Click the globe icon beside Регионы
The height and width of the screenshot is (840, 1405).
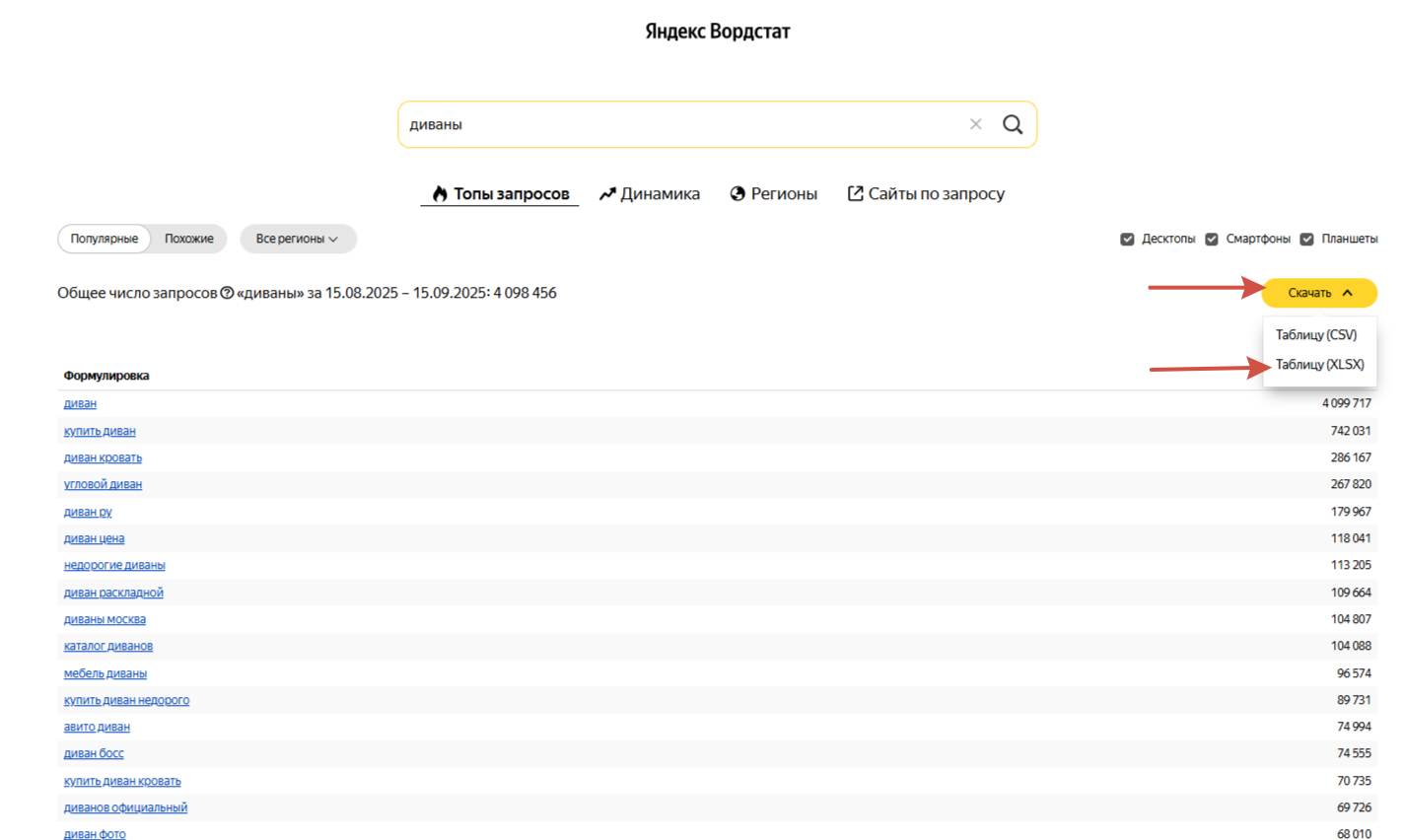click(738, 194)
